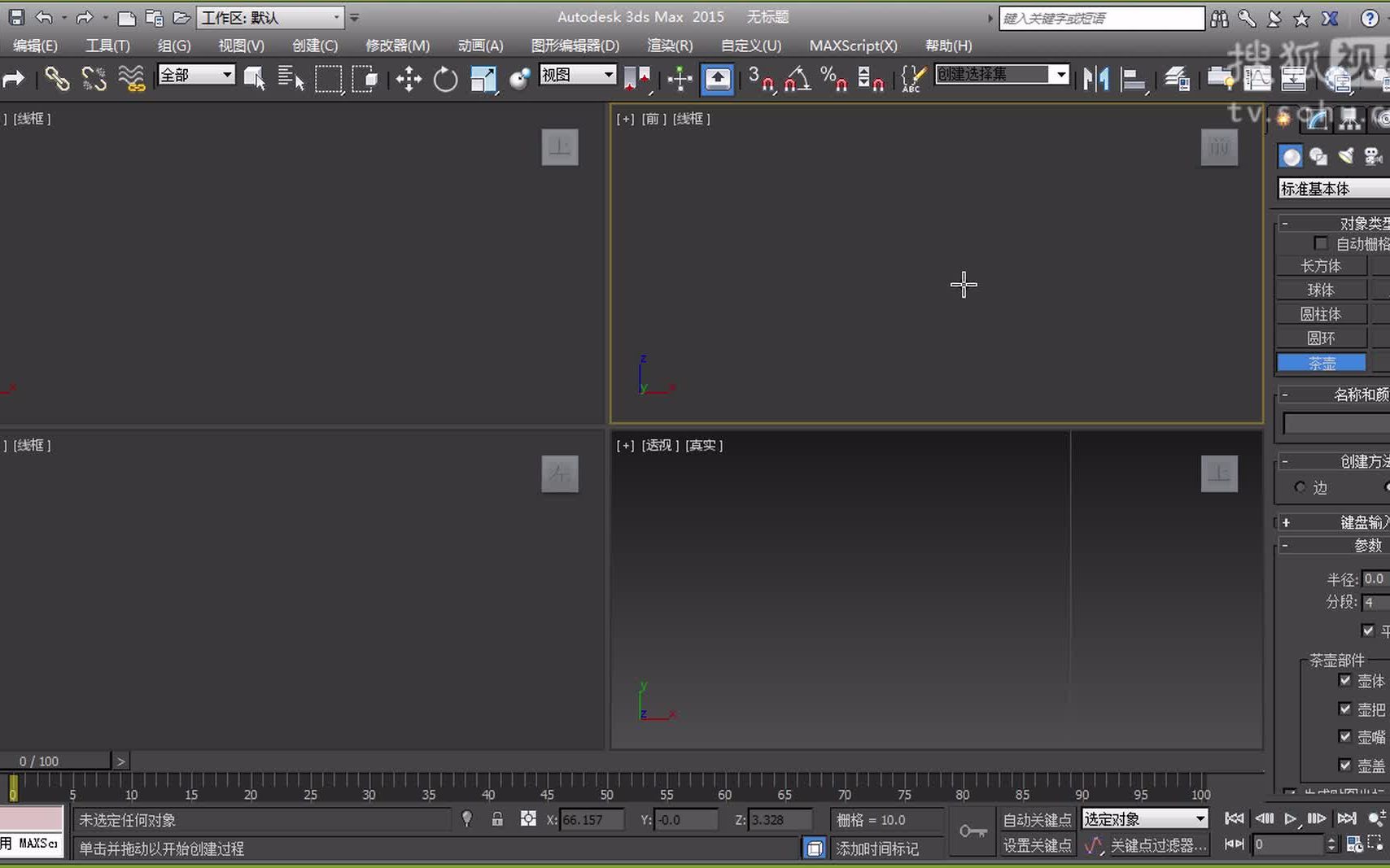Toggle the selection lock padlock icon
The width and height of the screenshot is (1390, 868).
pos(497,819)
